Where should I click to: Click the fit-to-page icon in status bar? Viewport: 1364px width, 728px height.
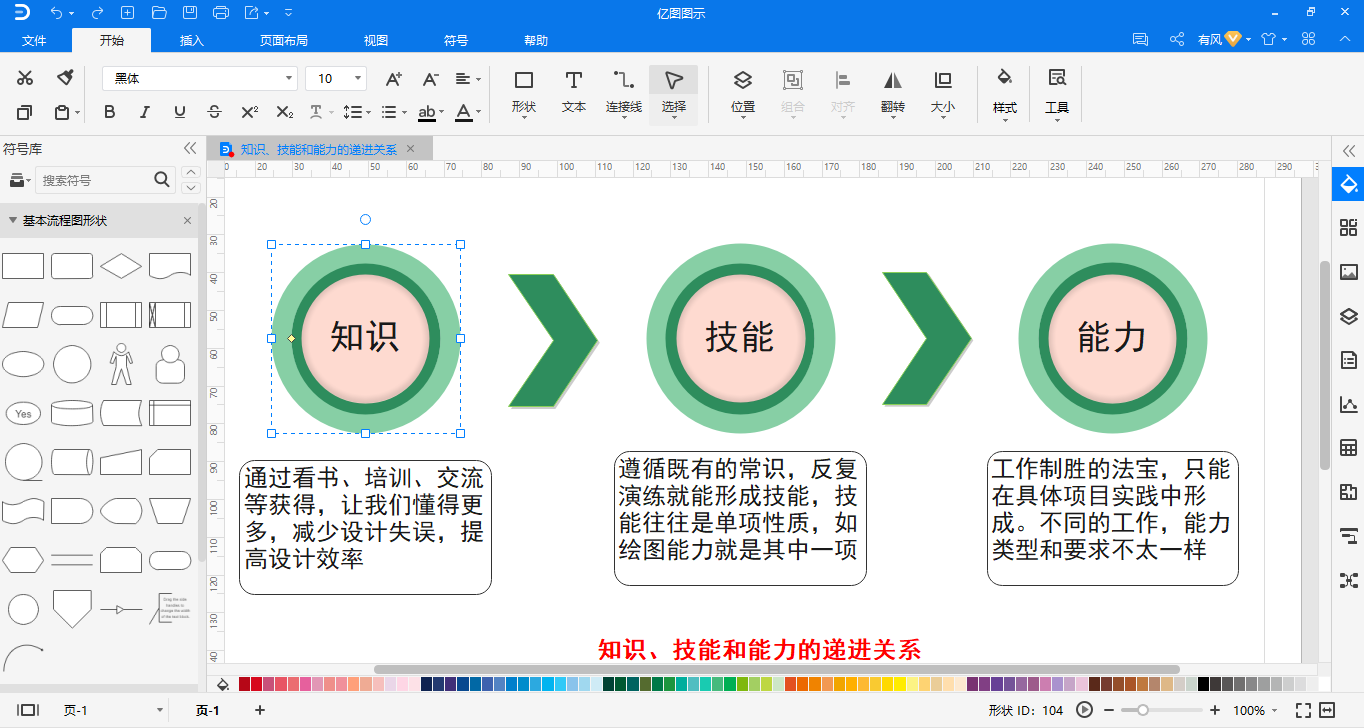coord(1303,710)
